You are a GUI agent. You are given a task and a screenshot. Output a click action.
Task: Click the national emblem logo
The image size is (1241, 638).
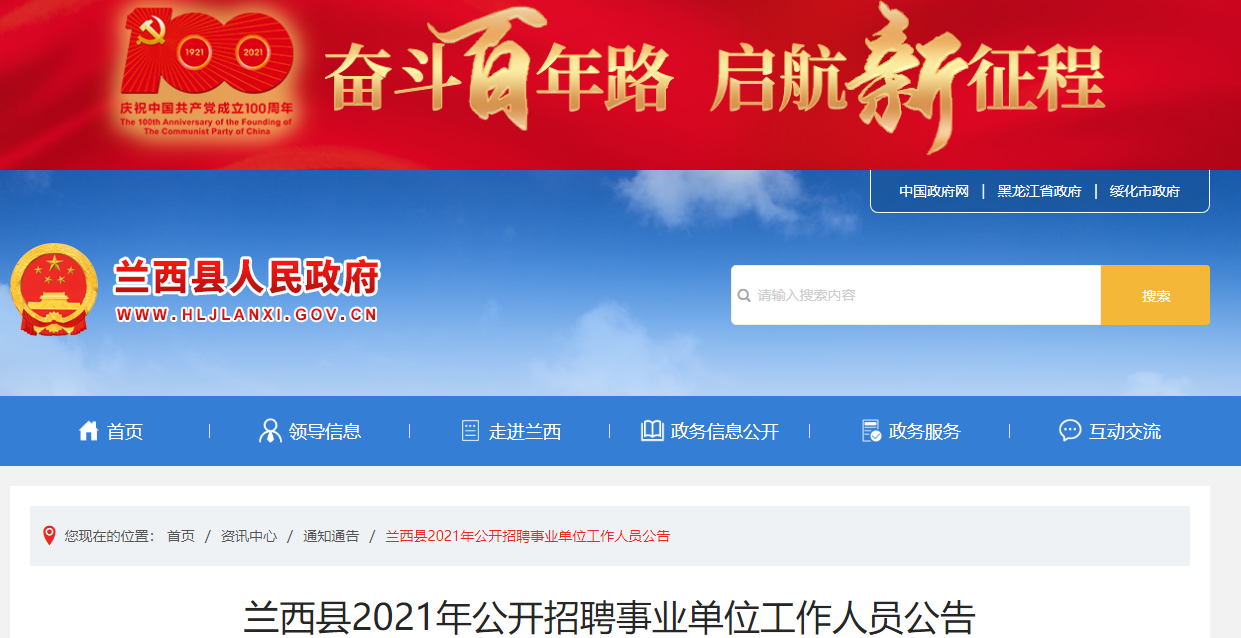[x=54, y=290]
